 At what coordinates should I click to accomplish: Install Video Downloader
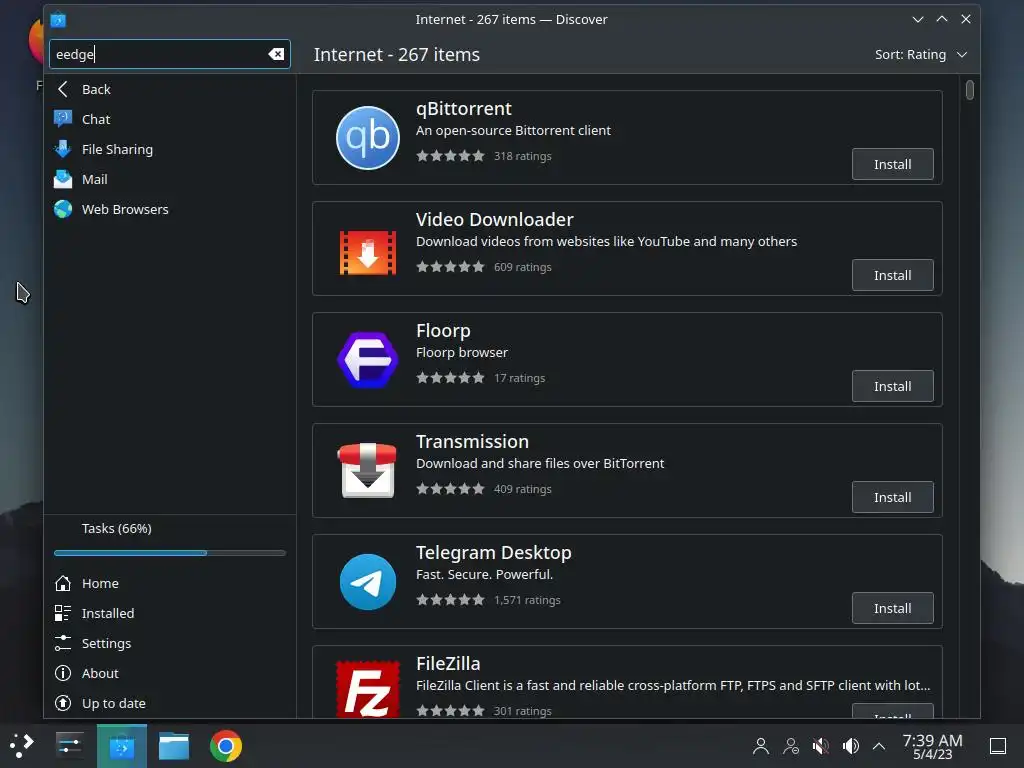(893, 276)
